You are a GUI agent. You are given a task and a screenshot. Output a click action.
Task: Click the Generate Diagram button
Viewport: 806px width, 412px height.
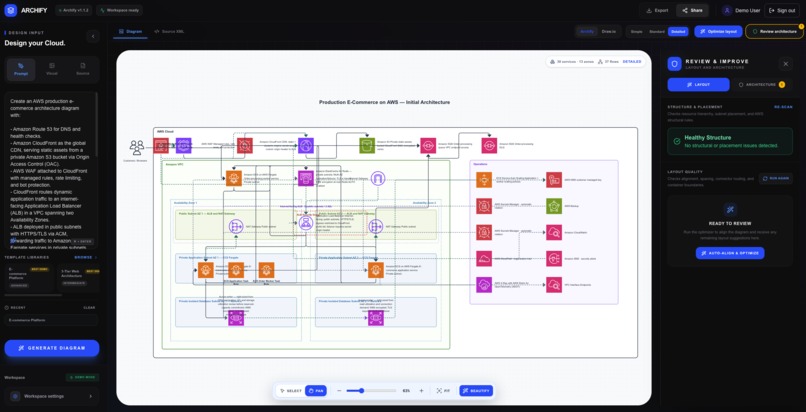pos(52,348)
